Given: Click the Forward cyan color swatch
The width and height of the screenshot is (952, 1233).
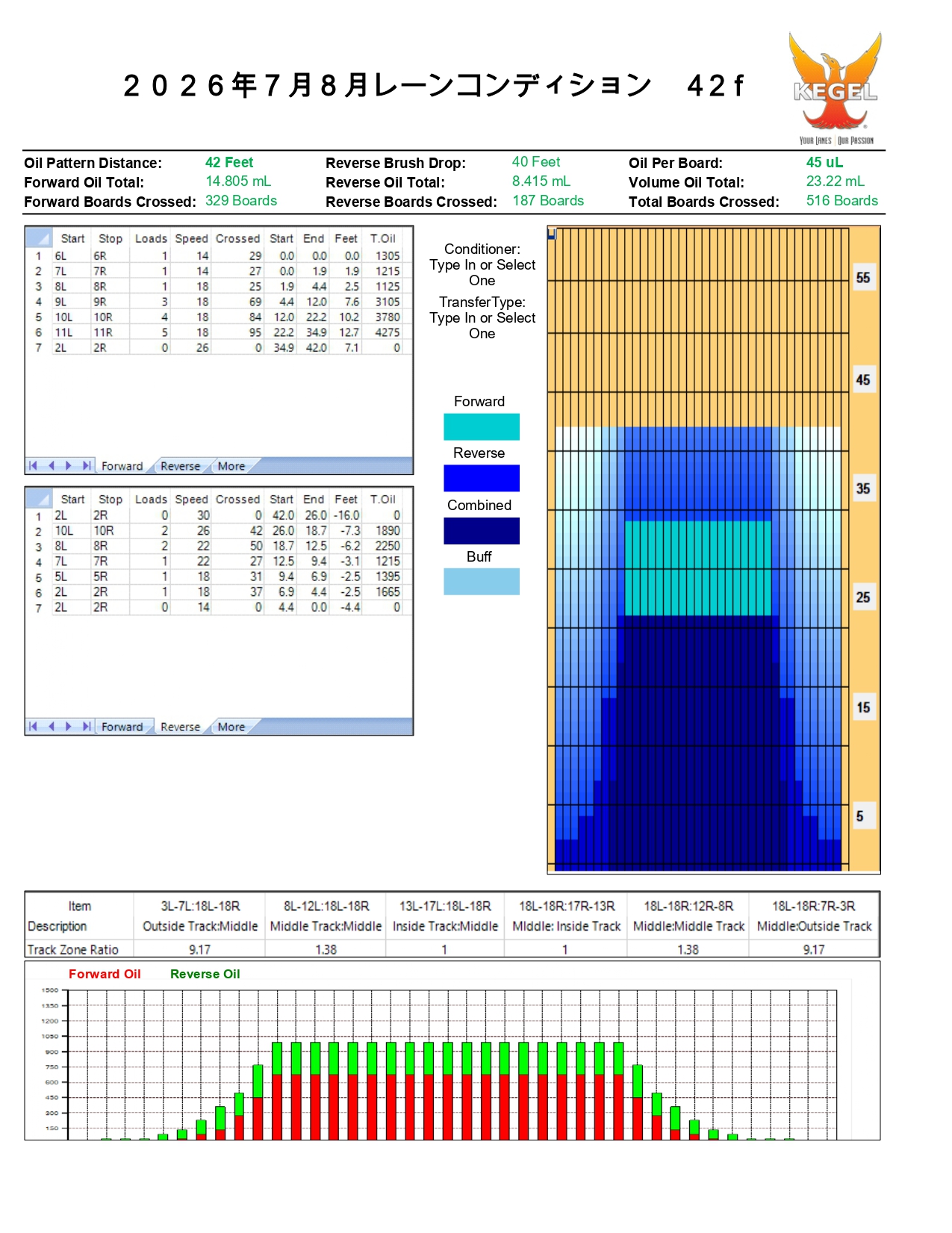Looking at the screenshot, I should click(482, 426).
